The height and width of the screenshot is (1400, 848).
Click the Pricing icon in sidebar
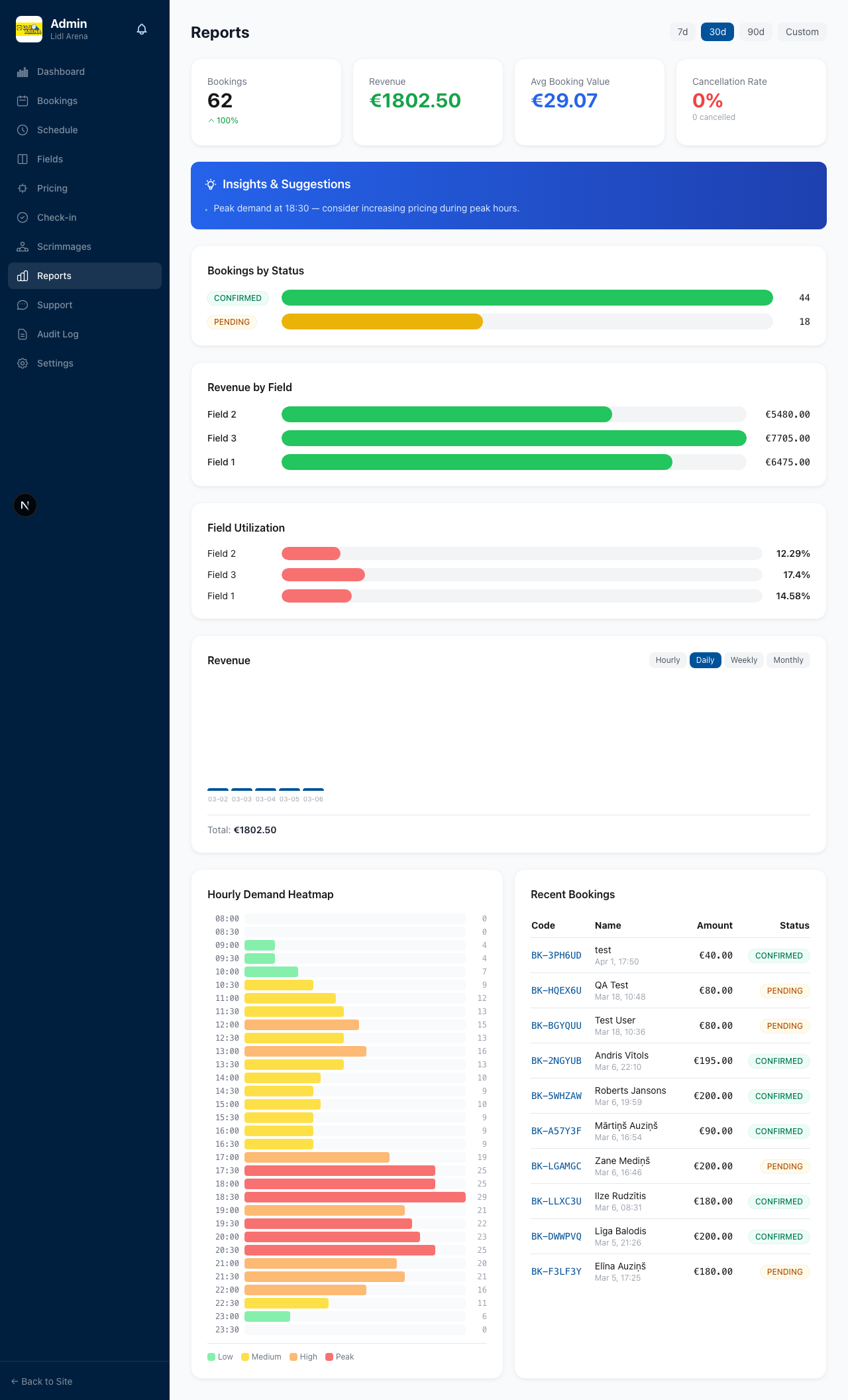coord(23,188)
